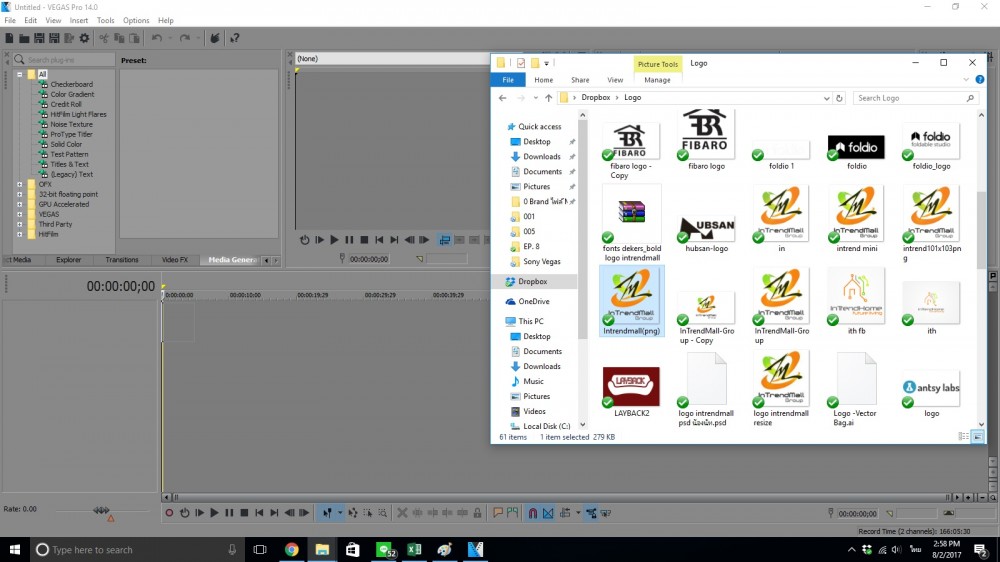Switch to the Transitions tab
Viewport: 1000px width, 562px height.
(x=121, y=260)
